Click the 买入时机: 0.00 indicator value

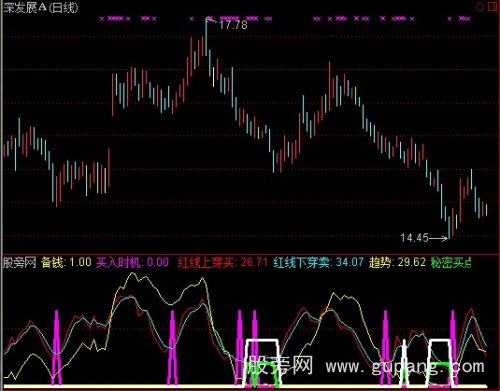coord(132,262)
